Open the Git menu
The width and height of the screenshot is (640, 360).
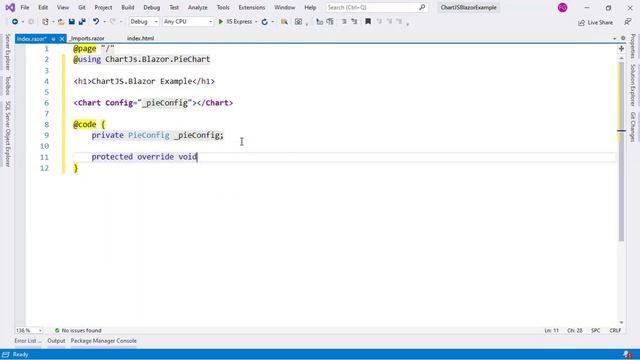point(82,7)
